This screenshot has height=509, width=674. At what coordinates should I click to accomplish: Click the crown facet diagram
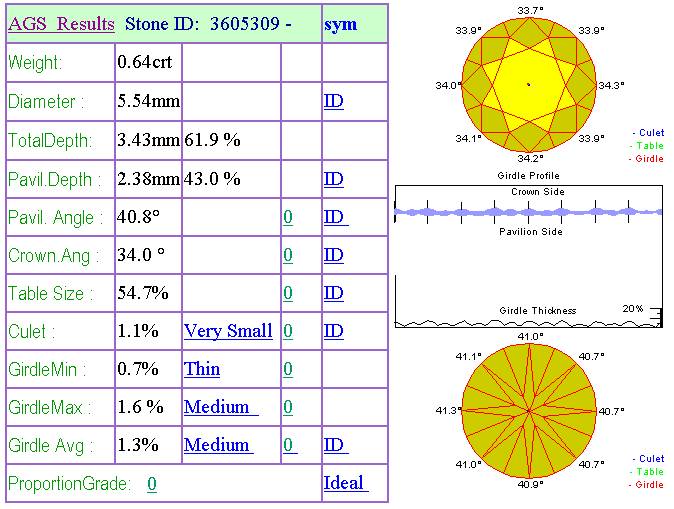529,85
